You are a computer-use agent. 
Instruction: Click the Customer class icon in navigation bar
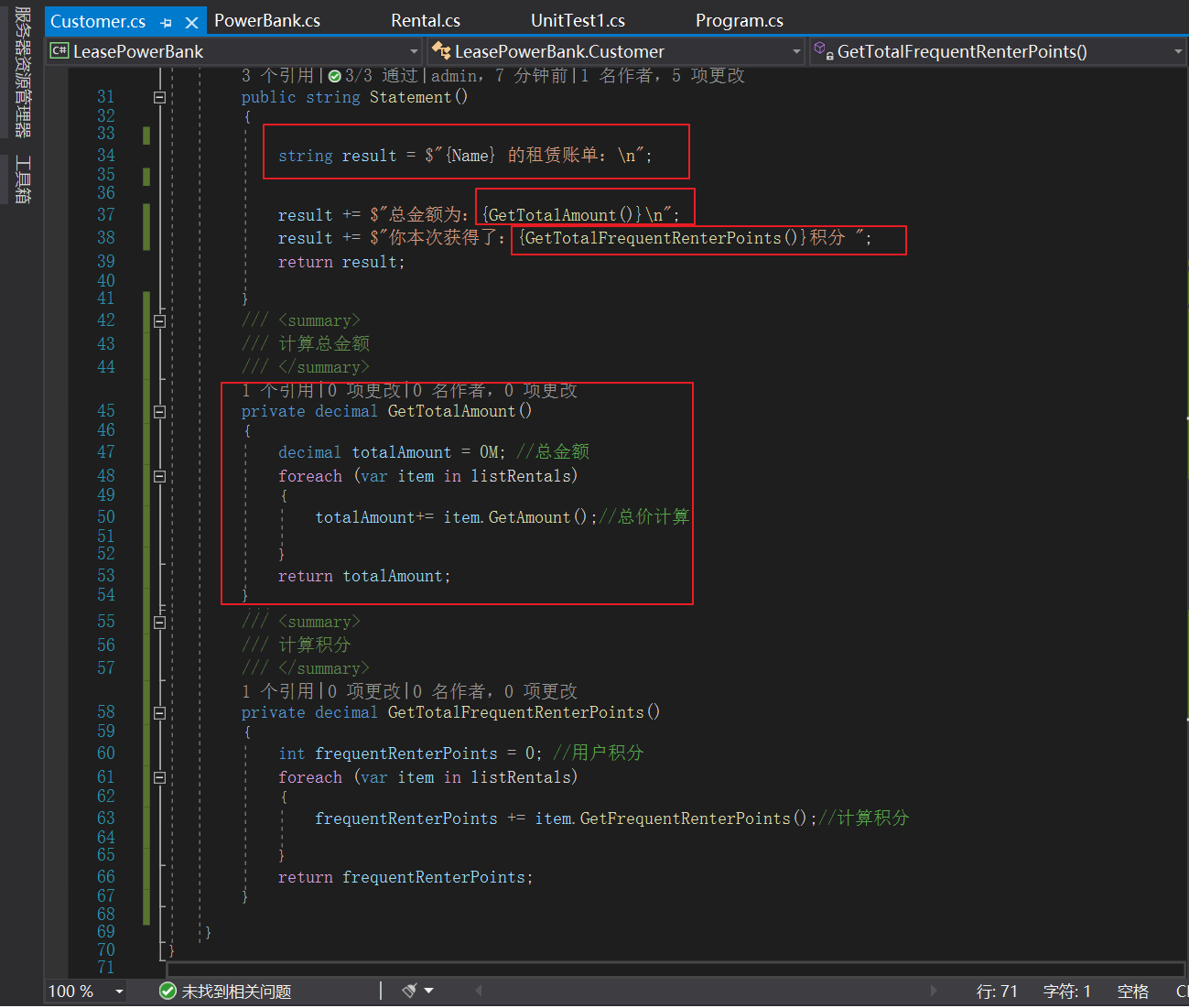point(441,51)
